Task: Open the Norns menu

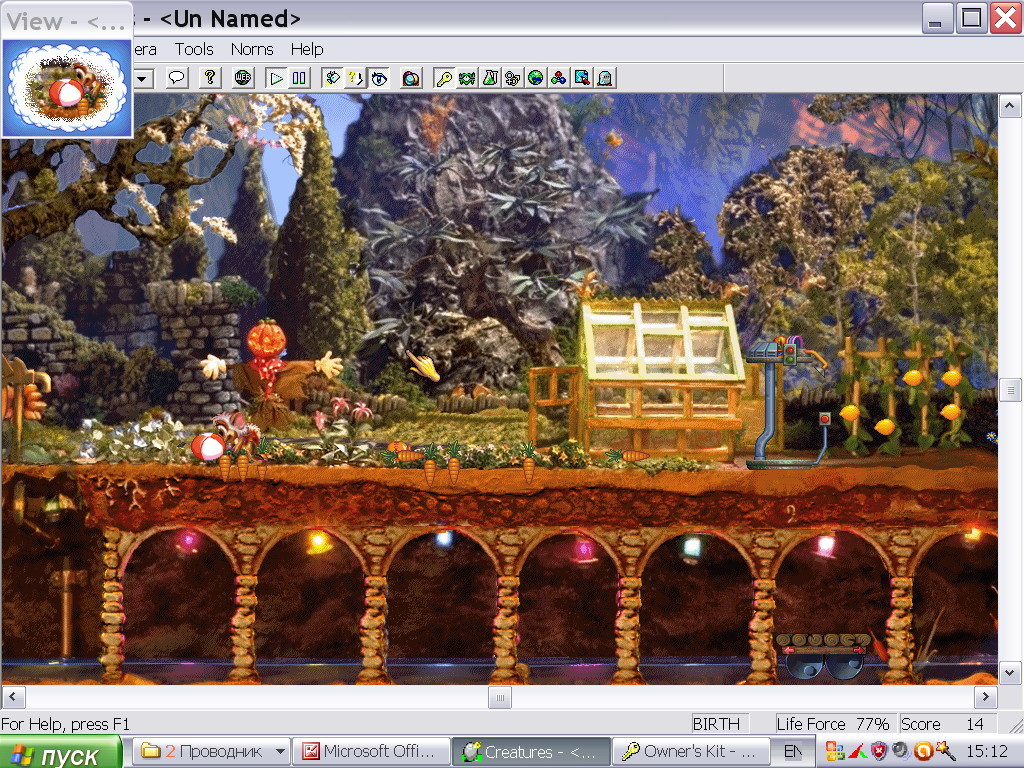Action: (252, 50)
